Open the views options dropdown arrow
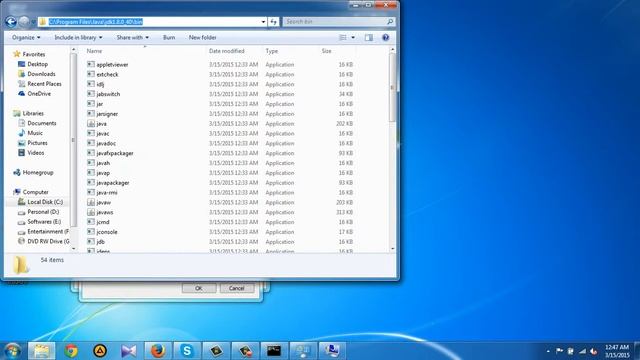Screen dimensions: 640x360 pyautogui.click(x=353, y=38)
